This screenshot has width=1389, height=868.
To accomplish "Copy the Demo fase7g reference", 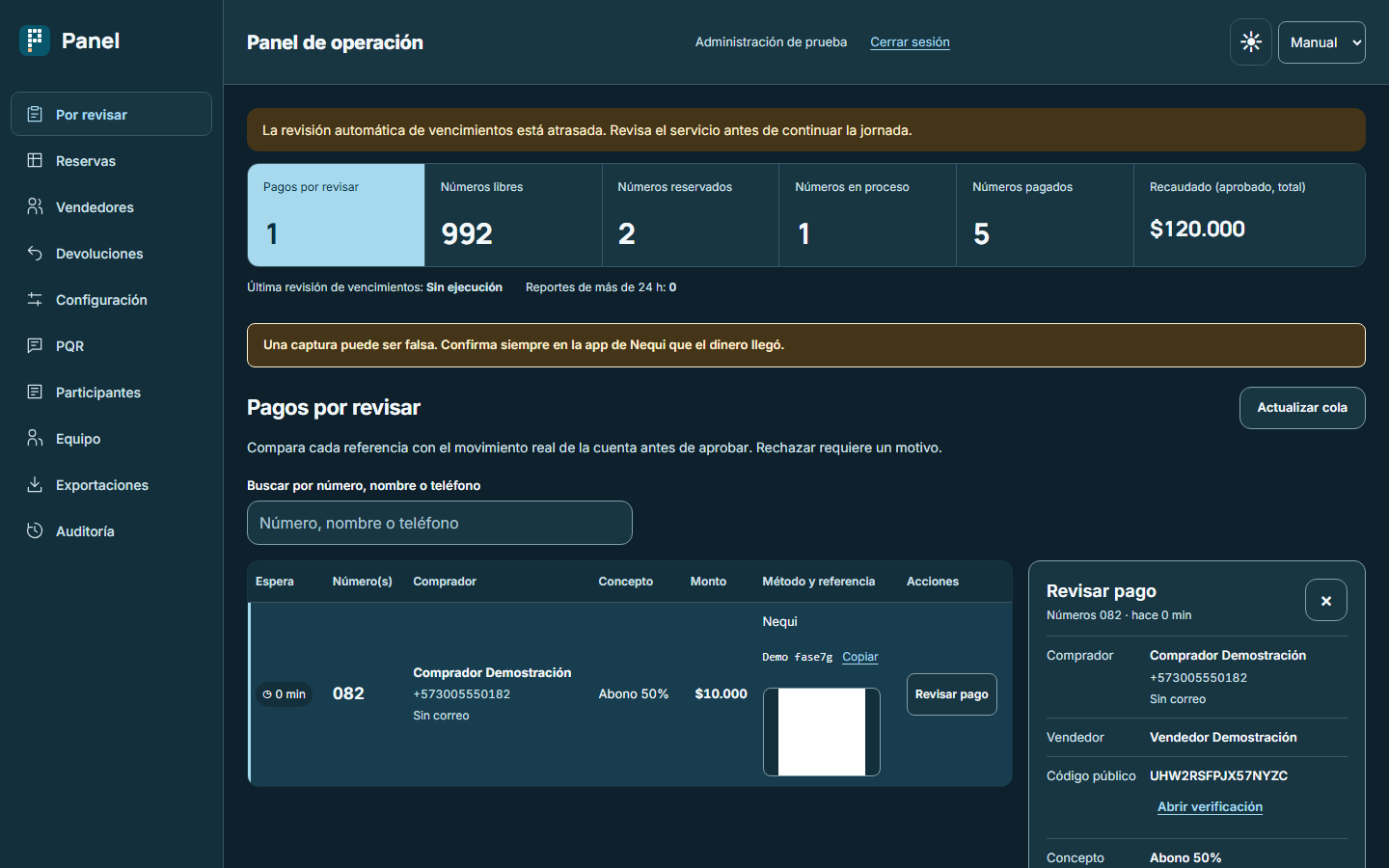I will pyautogui.click(x=860, y=657).
